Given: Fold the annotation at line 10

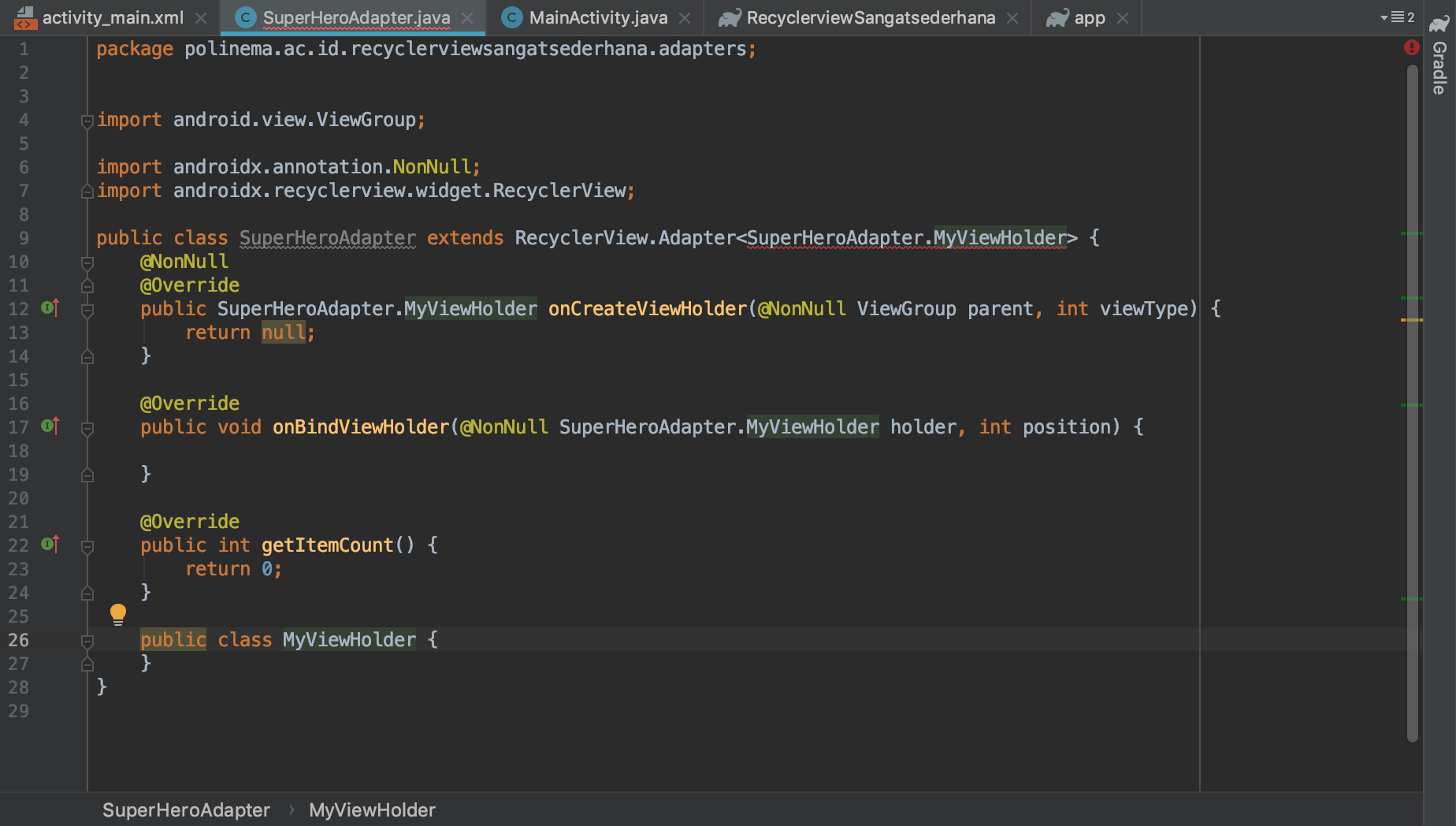Looking at the screenshot, I should 87,263.
